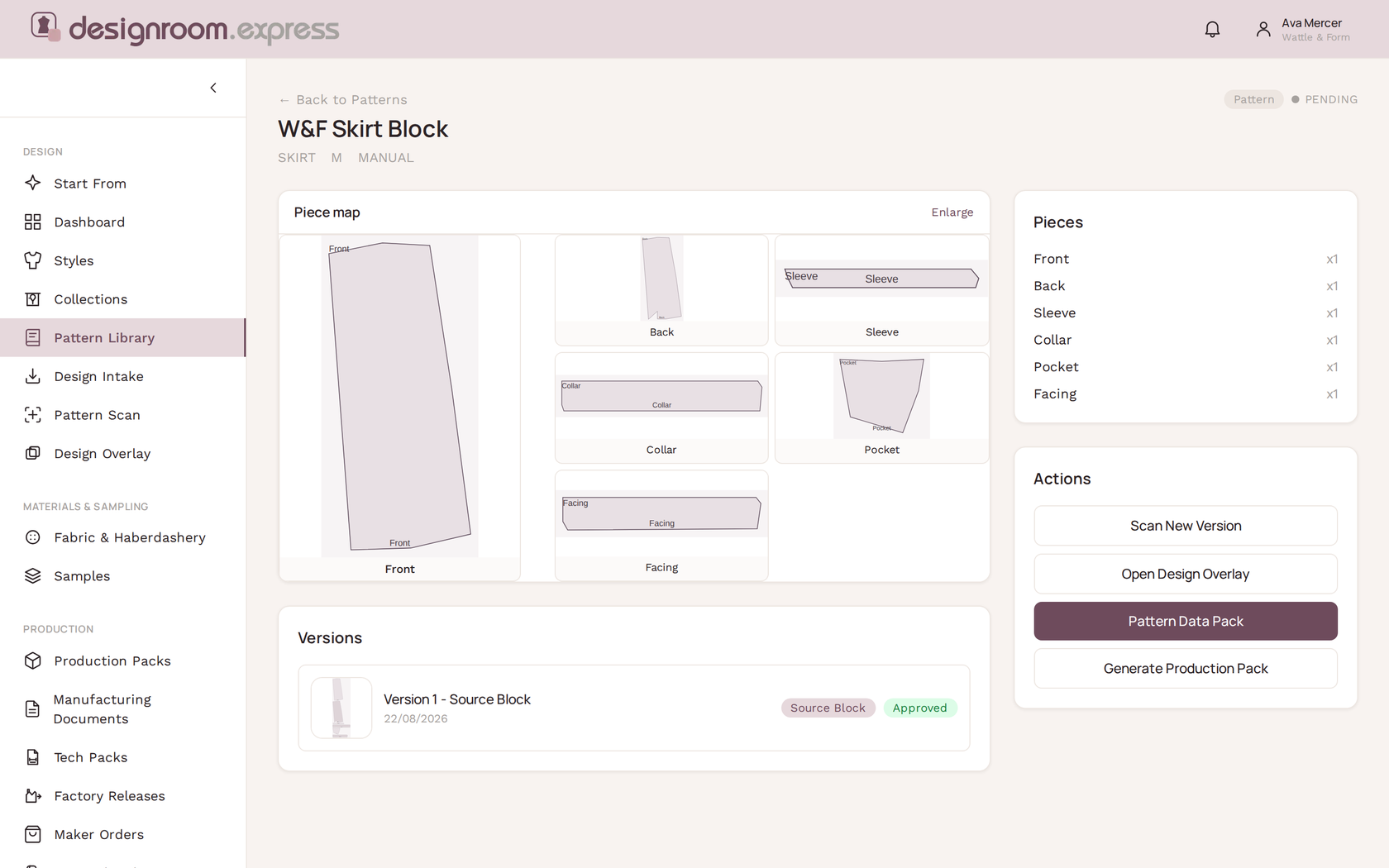Viewport: 1389px width, 868px height.
Task: Click the Maker Orders bag icon
Action: tap(33, 834)
